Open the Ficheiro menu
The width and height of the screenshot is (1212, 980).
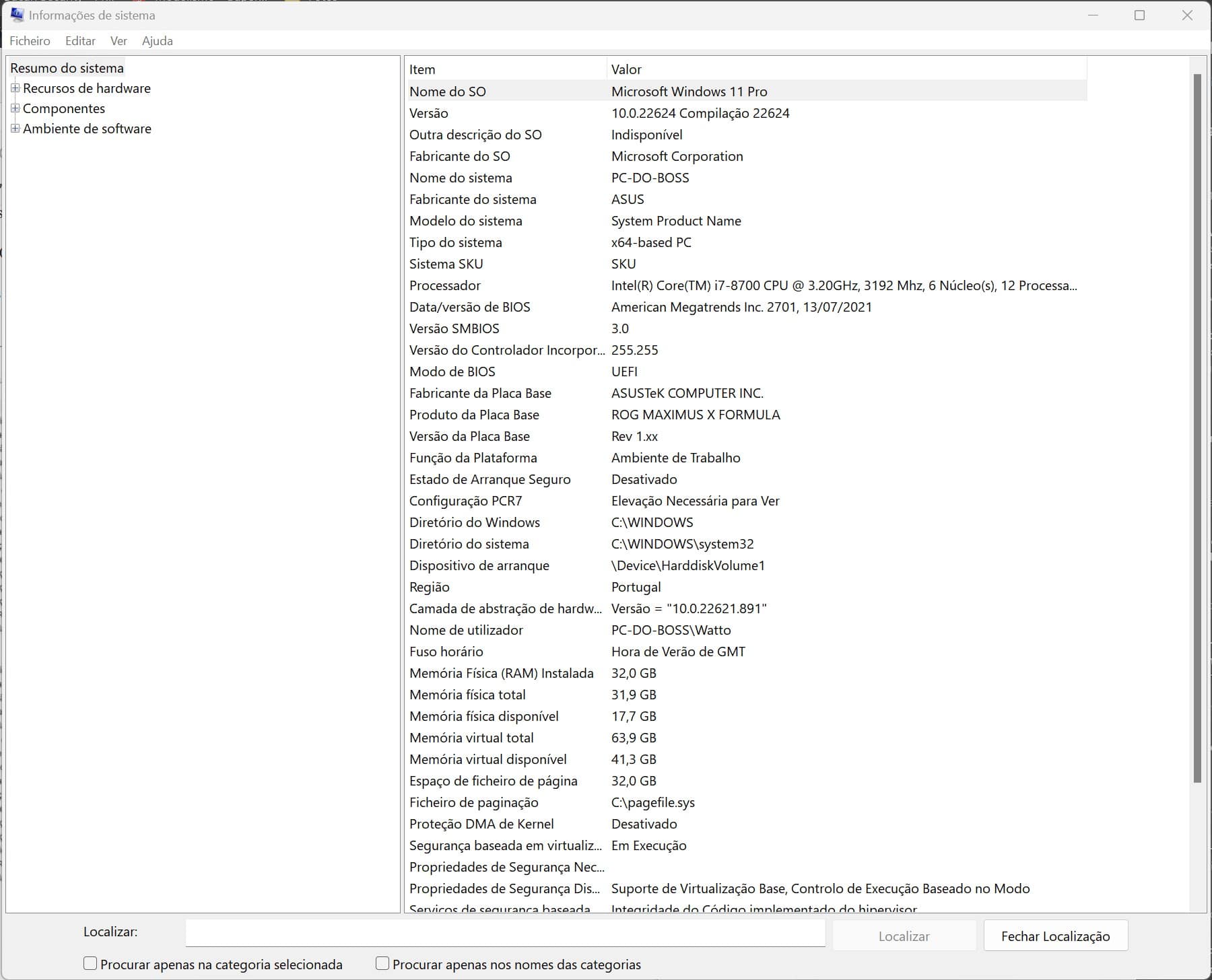point(30,41)
